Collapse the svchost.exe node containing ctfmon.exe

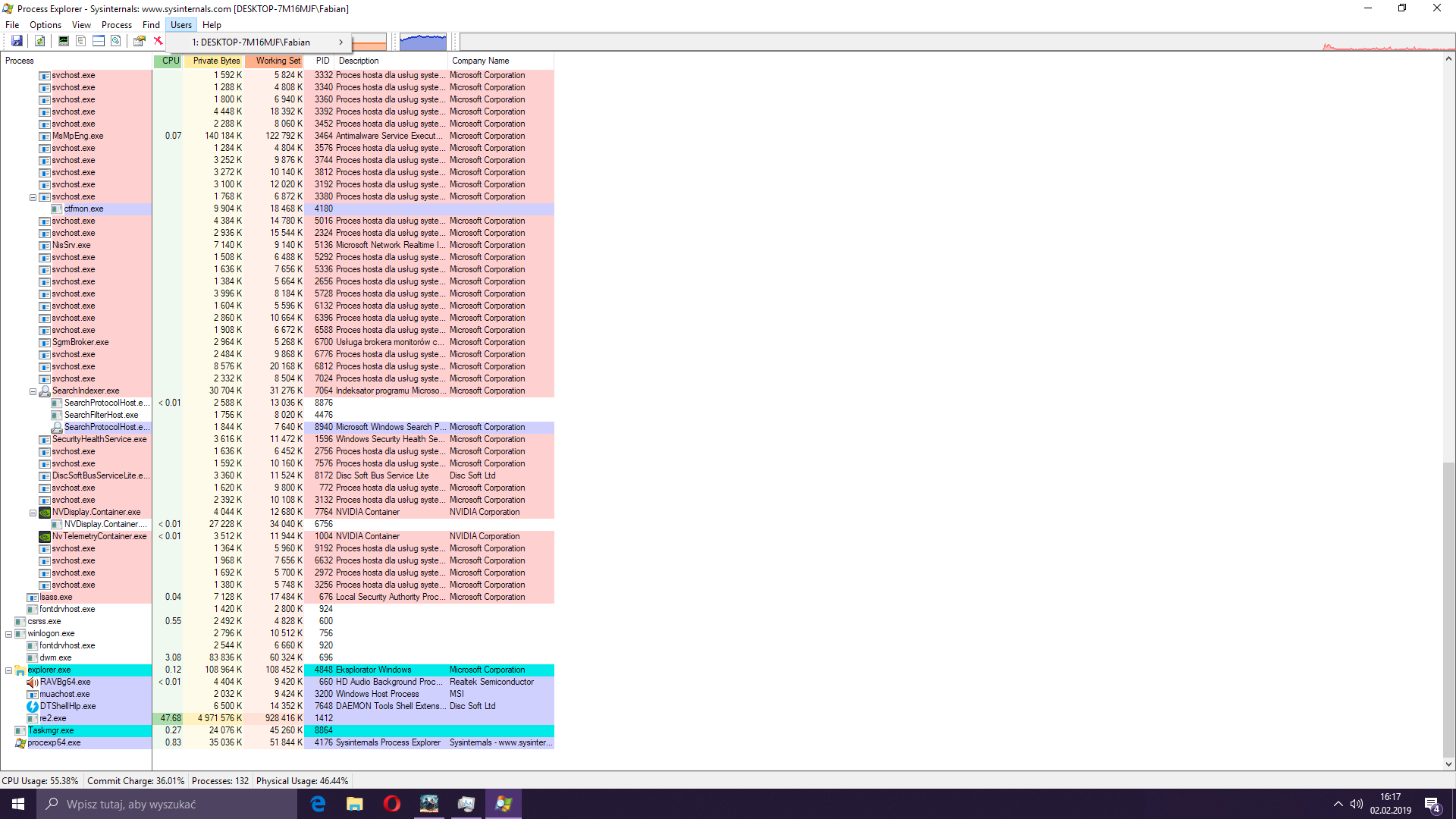click(x=33, y=197)
